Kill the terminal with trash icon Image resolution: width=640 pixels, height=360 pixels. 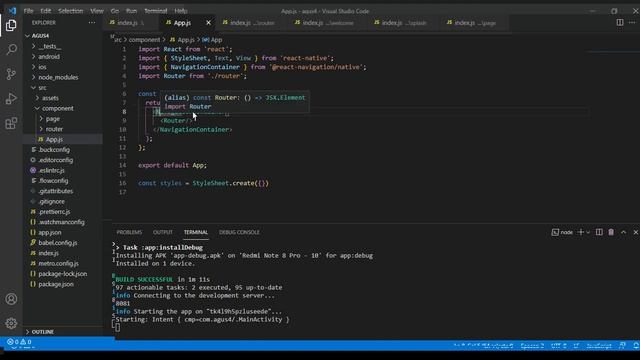point(611,232)
